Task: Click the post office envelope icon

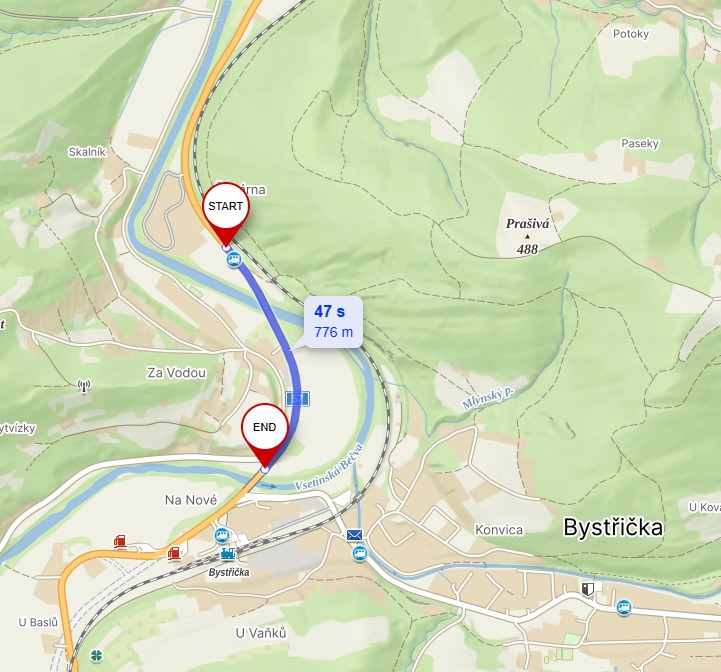Action: pyautogui.click(x=354, y=534)
